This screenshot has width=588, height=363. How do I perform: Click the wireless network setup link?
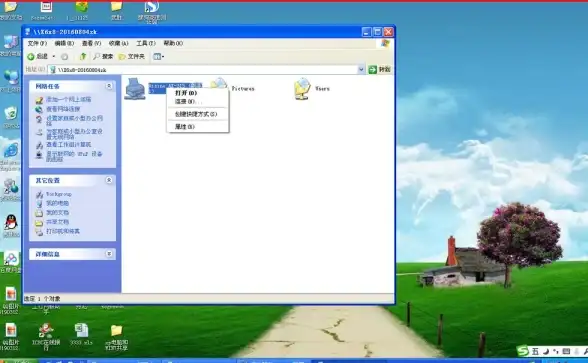[74, 134]
